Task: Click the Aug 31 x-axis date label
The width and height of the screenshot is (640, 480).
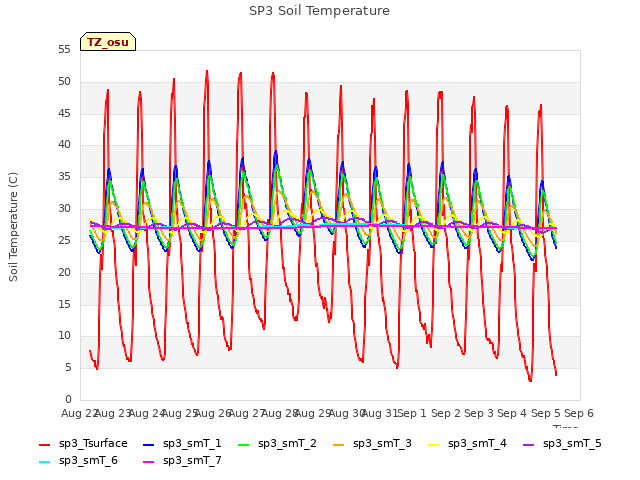Action: tap(380, 413)
